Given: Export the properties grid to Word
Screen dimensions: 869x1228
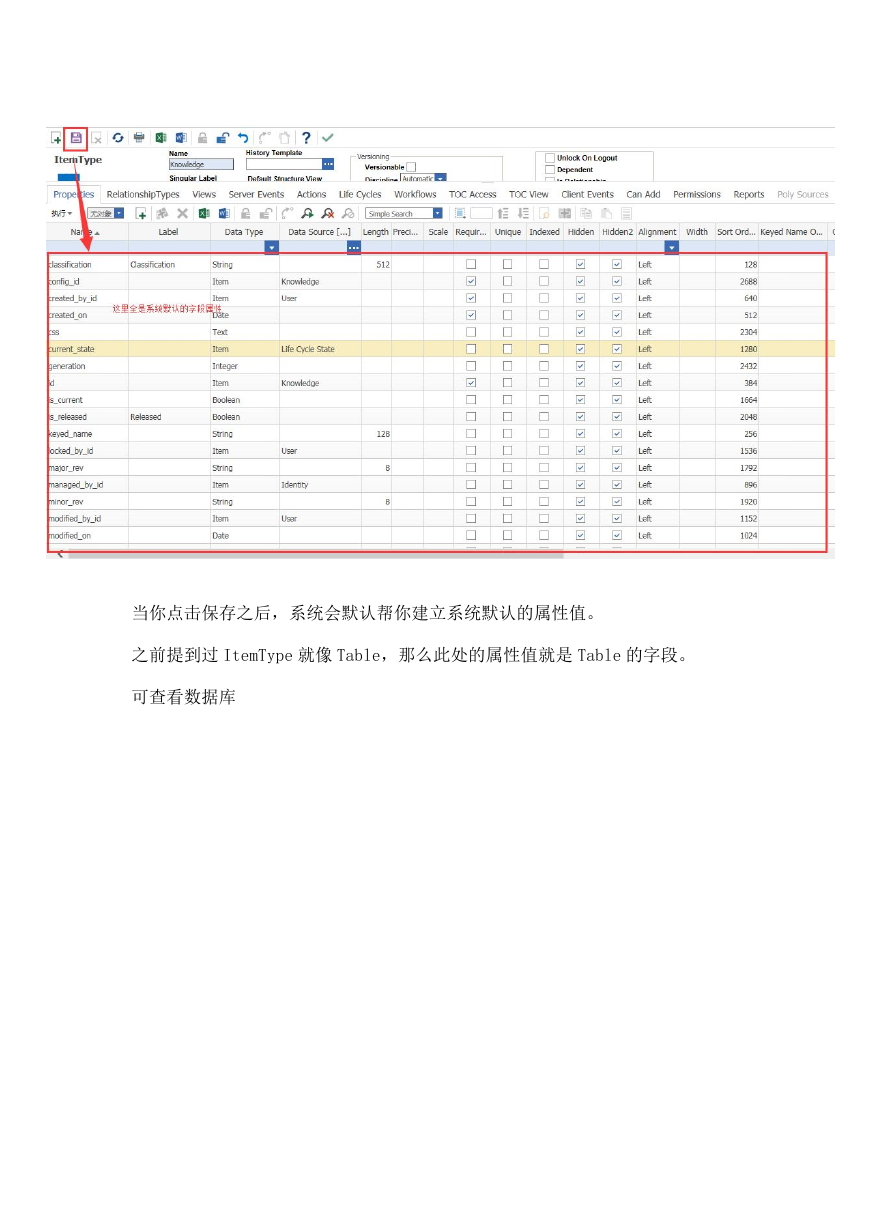Looking at the screenshot, I should [224, 213].
